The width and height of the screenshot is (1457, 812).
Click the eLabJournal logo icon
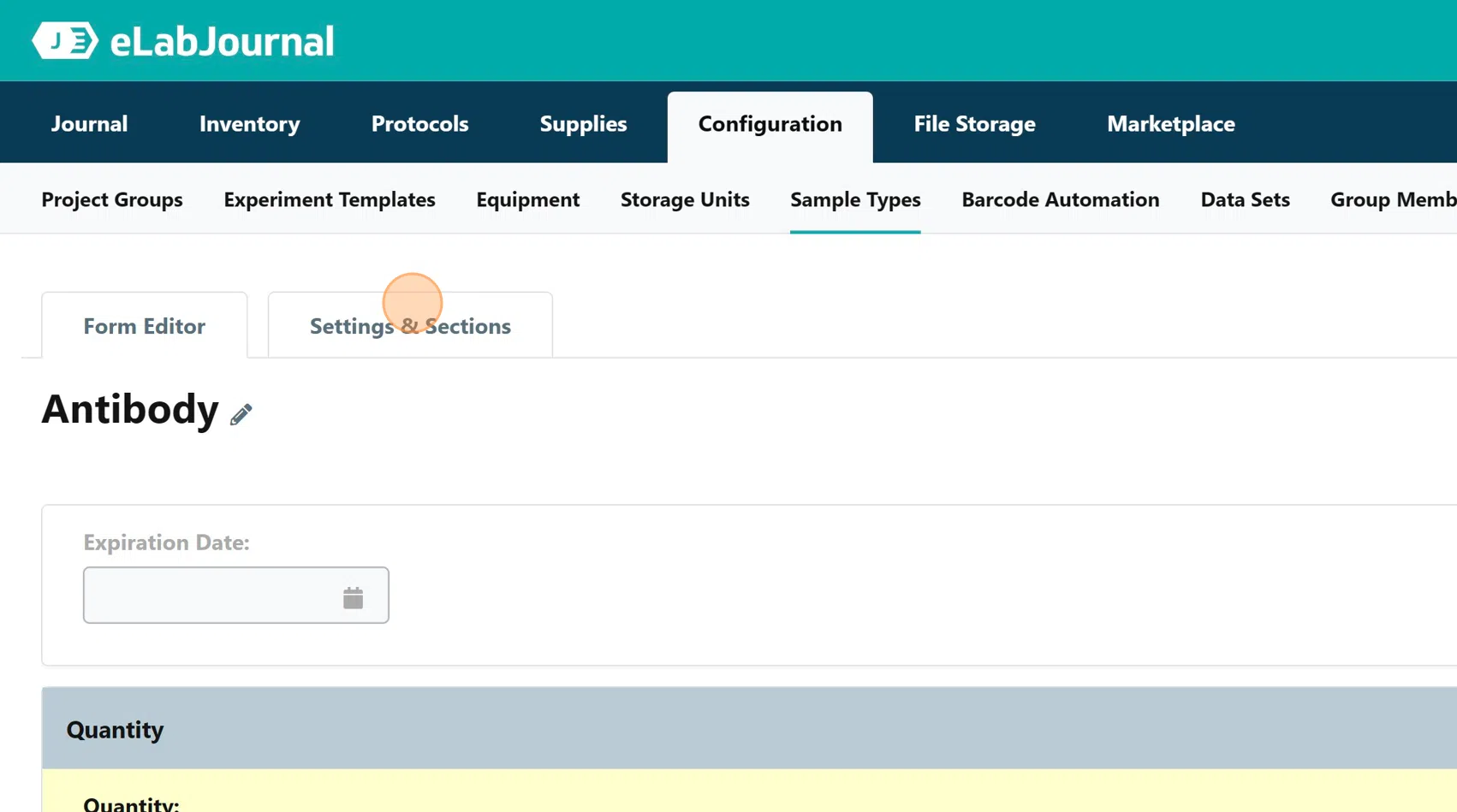65,40
